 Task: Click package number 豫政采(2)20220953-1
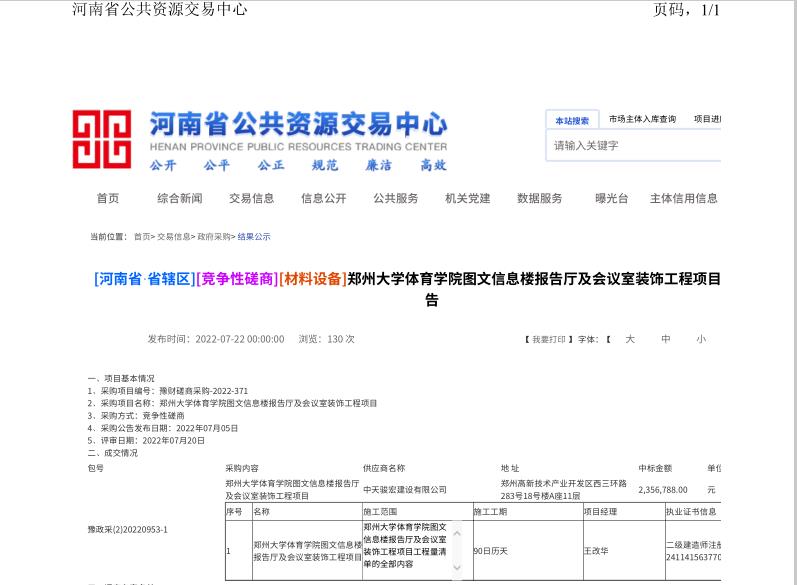click(x=128, y=530)
